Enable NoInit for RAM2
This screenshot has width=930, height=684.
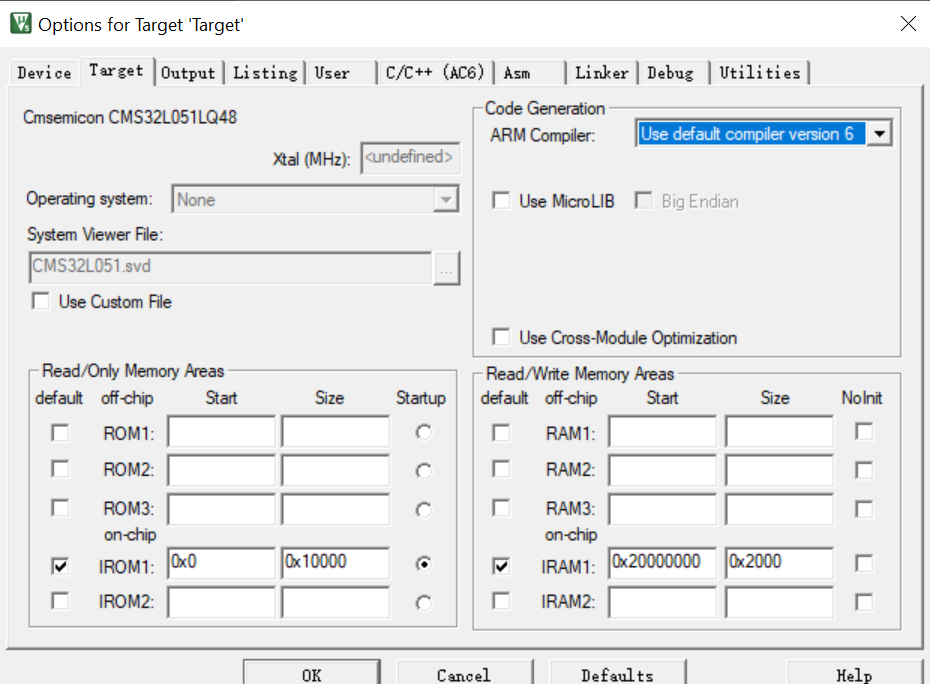(x=864, y=470)
